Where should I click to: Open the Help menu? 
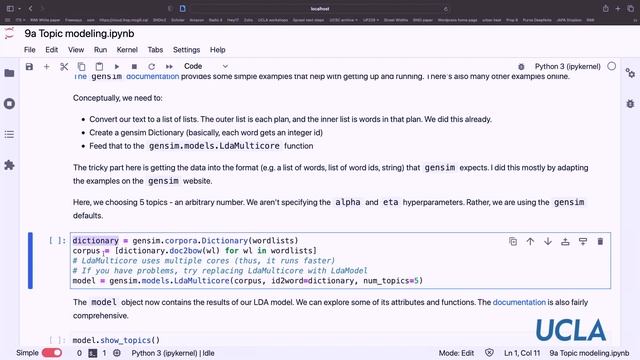(x=218, y=50)
